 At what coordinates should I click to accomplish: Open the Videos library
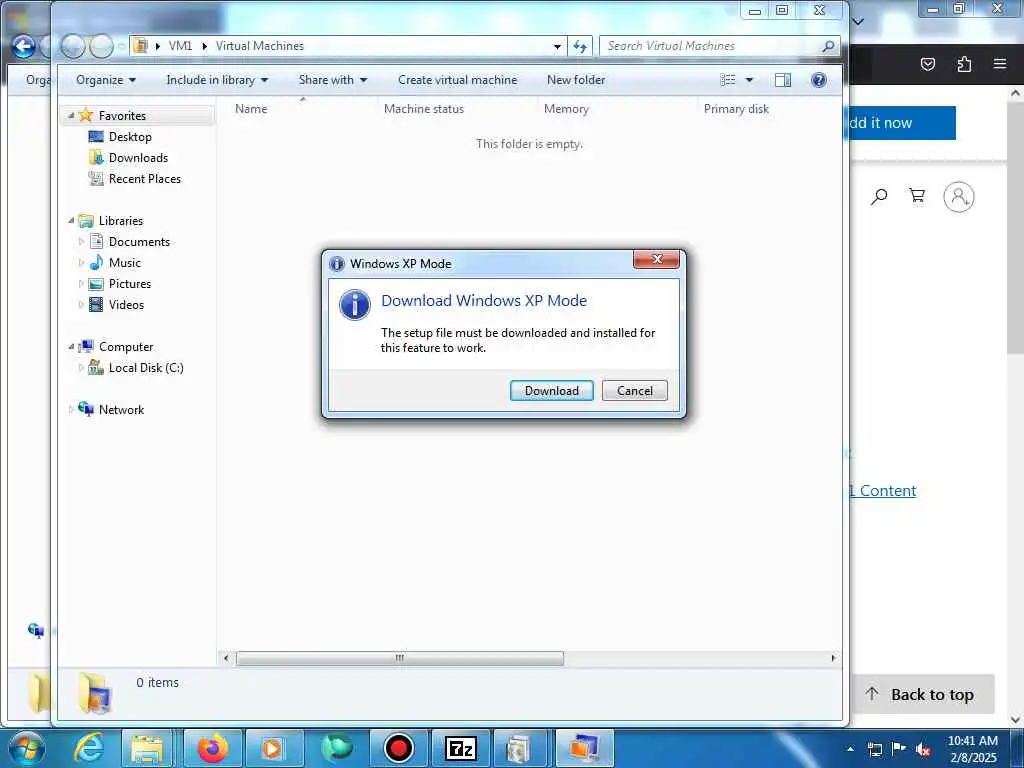pyautogui.click(x=126, y=304)
